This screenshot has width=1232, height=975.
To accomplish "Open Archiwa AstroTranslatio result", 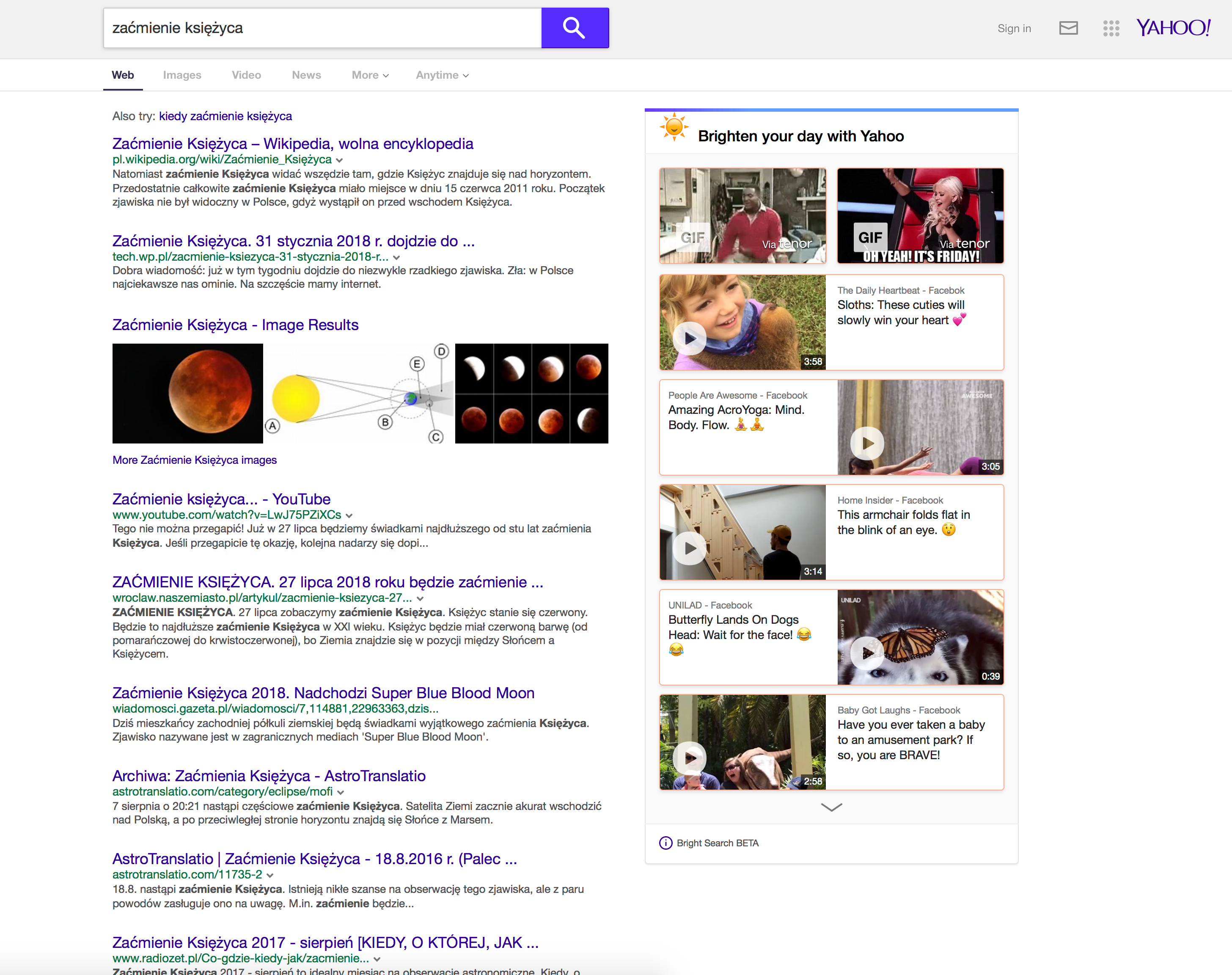I will pyautogui.click(x=269, y=776).
